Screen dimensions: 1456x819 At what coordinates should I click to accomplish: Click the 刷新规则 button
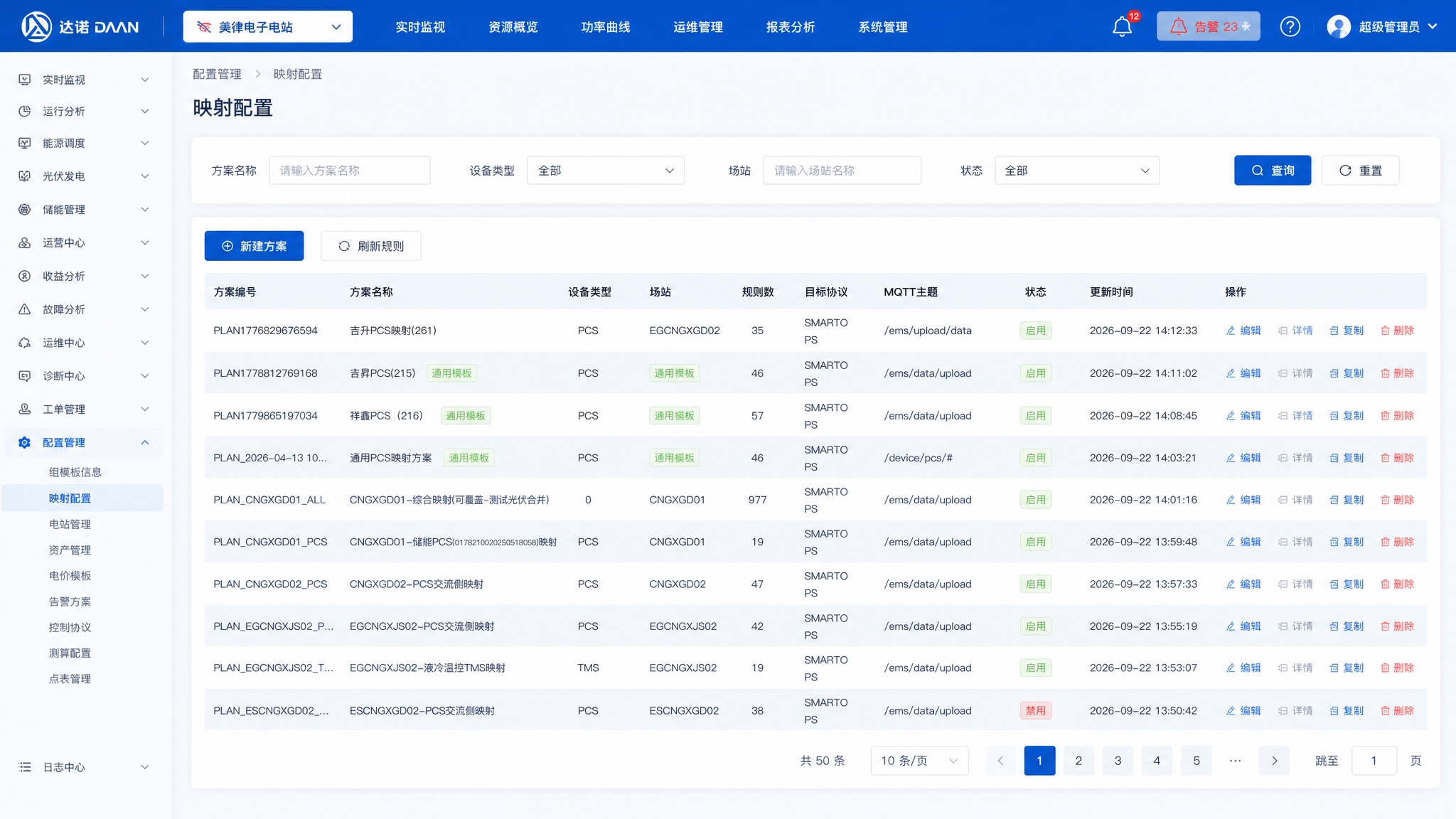click(x=371, y=246)
